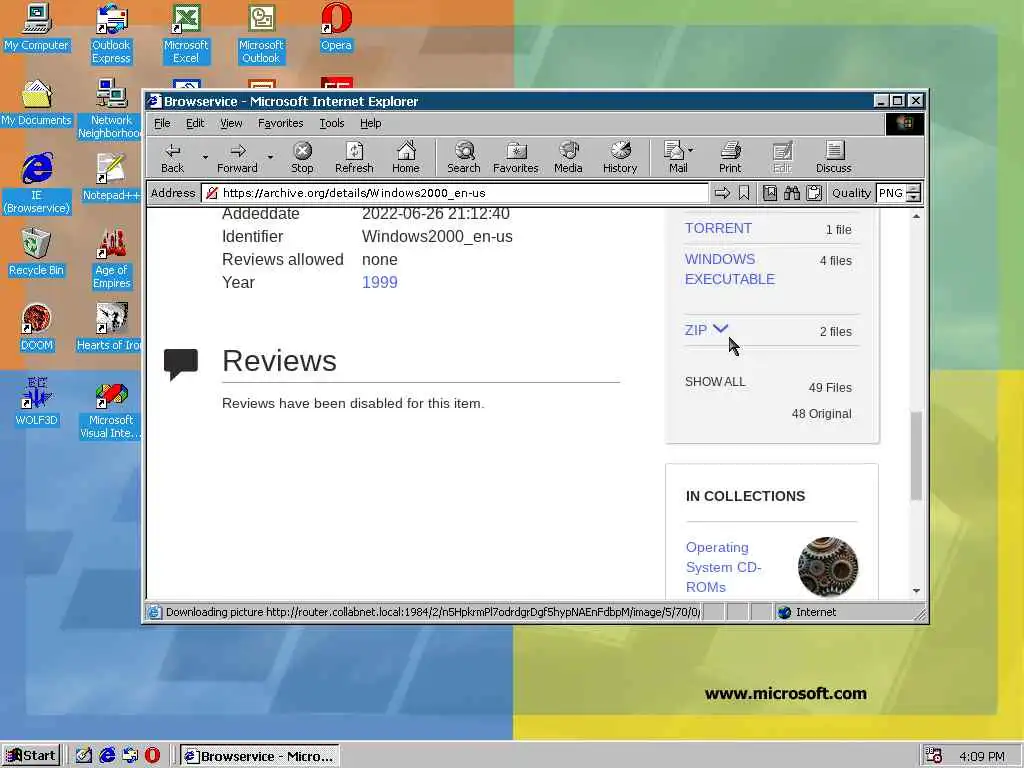The image size is (1024, 768).
Task: Select the My Documents desktop icon
Action: tap(36, 103)
